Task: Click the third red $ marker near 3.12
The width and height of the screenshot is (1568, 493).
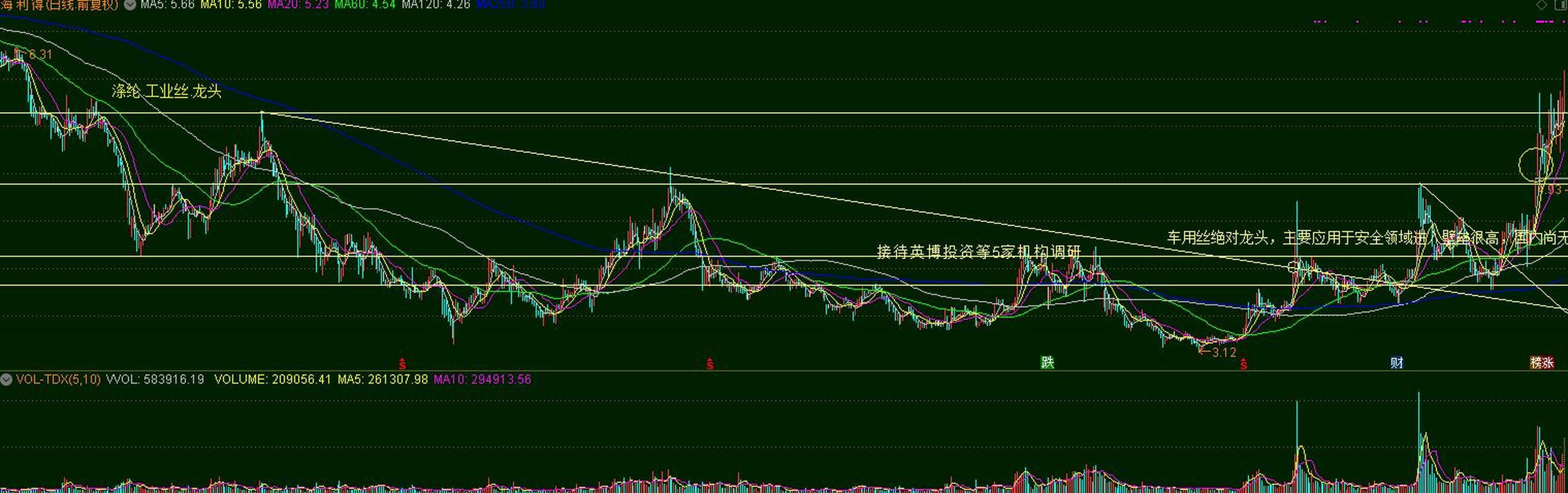Action: [1243, 364]
